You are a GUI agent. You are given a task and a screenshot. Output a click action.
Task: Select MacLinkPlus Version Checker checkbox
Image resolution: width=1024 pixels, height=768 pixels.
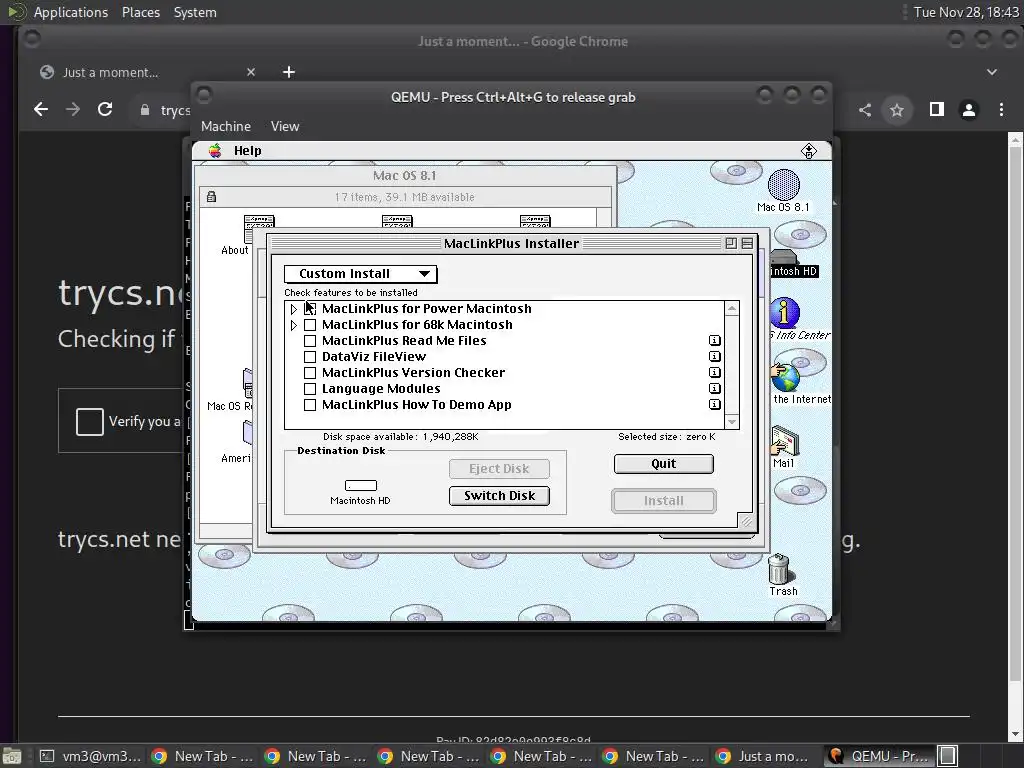pyautogui.click(x=310, y=373)
